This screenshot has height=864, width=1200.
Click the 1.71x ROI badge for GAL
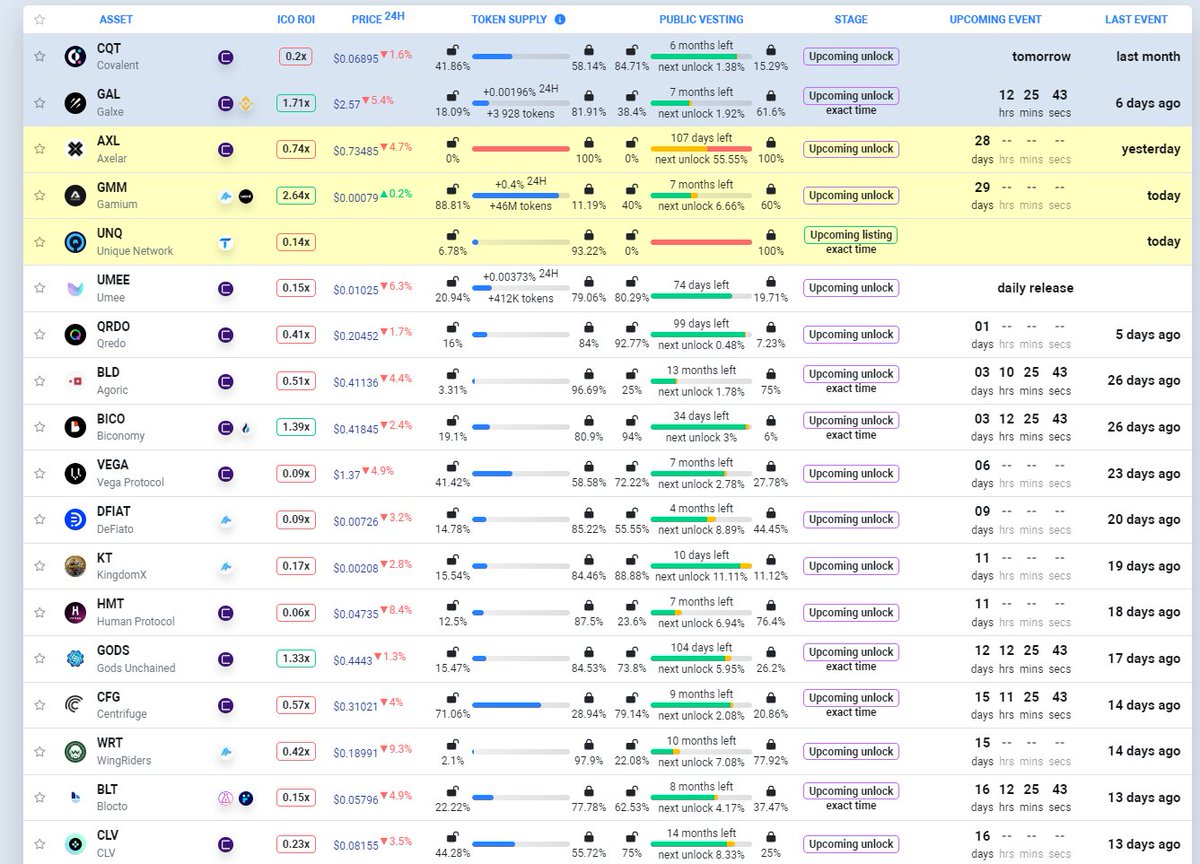coord(296,103)
